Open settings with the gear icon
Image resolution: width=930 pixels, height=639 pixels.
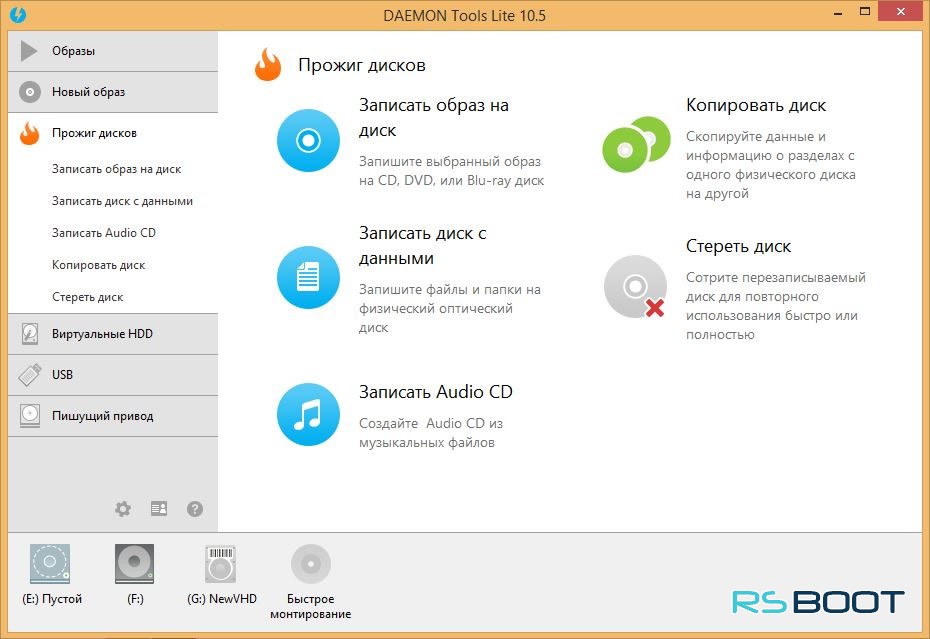(x=123, y=508)
